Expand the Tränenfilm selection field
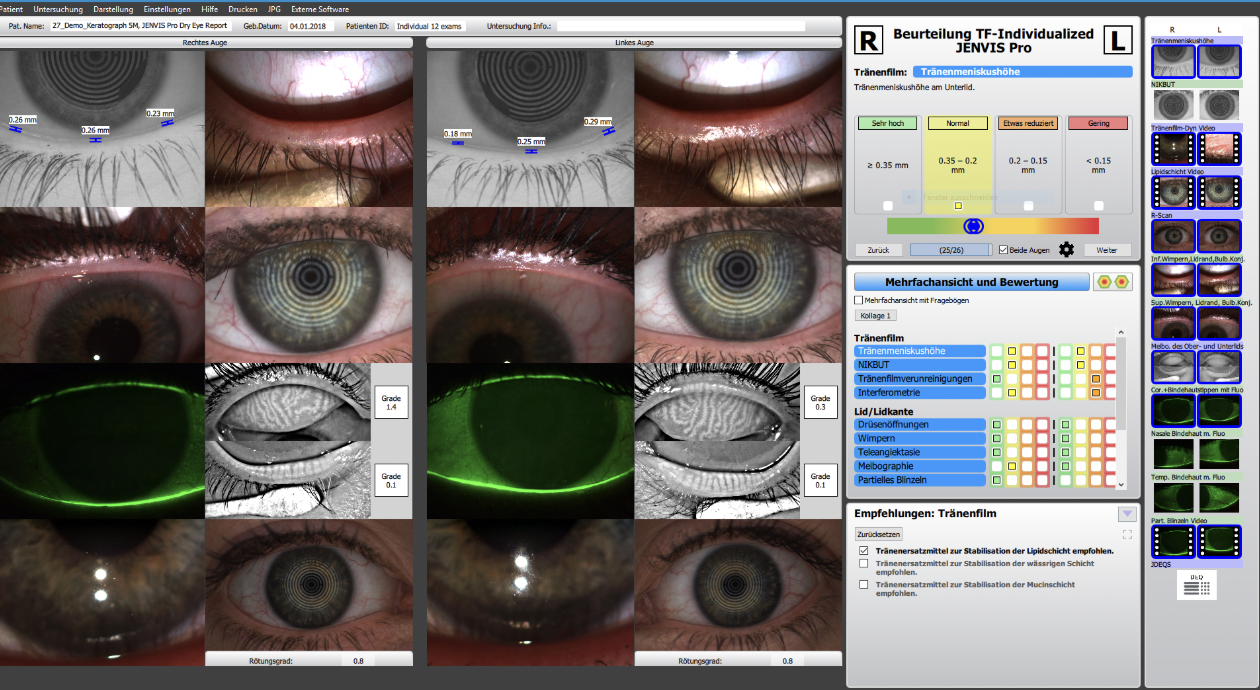Image resolution: width=1260 pixels, height=690 pixels. [x=1019, y=70]
